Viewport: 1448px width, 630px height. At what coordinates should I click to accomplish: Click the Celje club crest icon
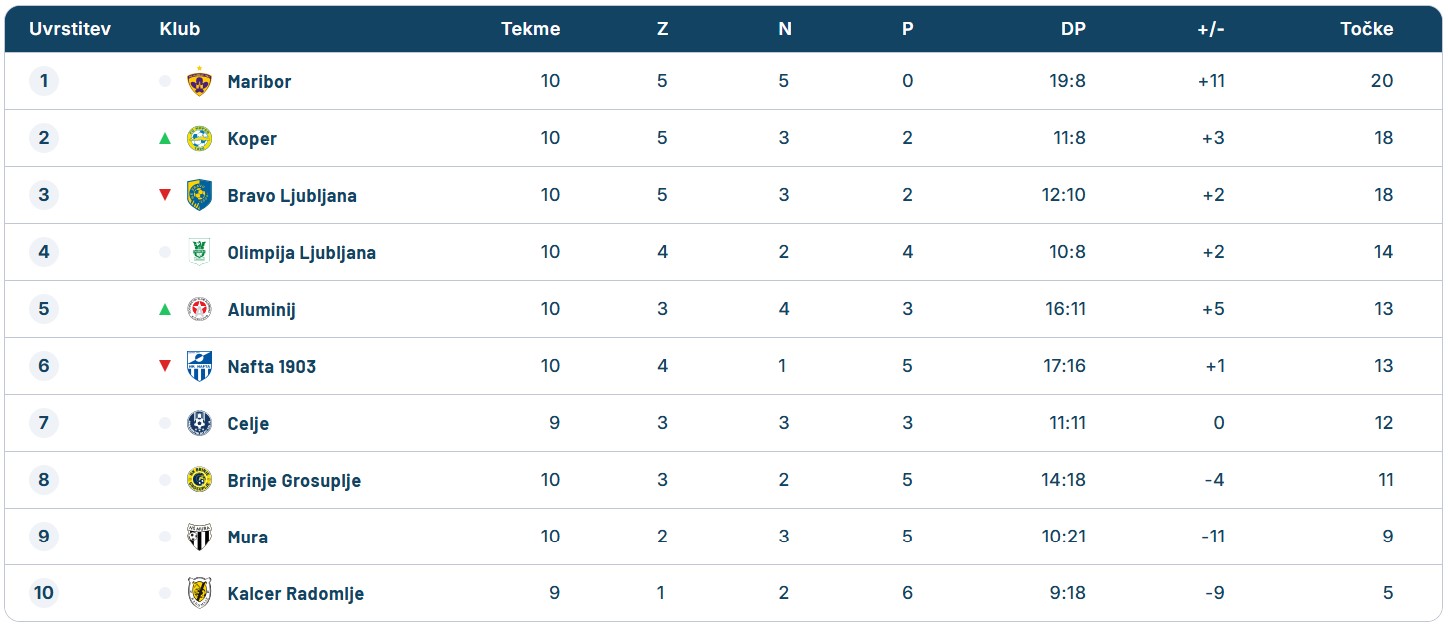(x=200, y=423)
